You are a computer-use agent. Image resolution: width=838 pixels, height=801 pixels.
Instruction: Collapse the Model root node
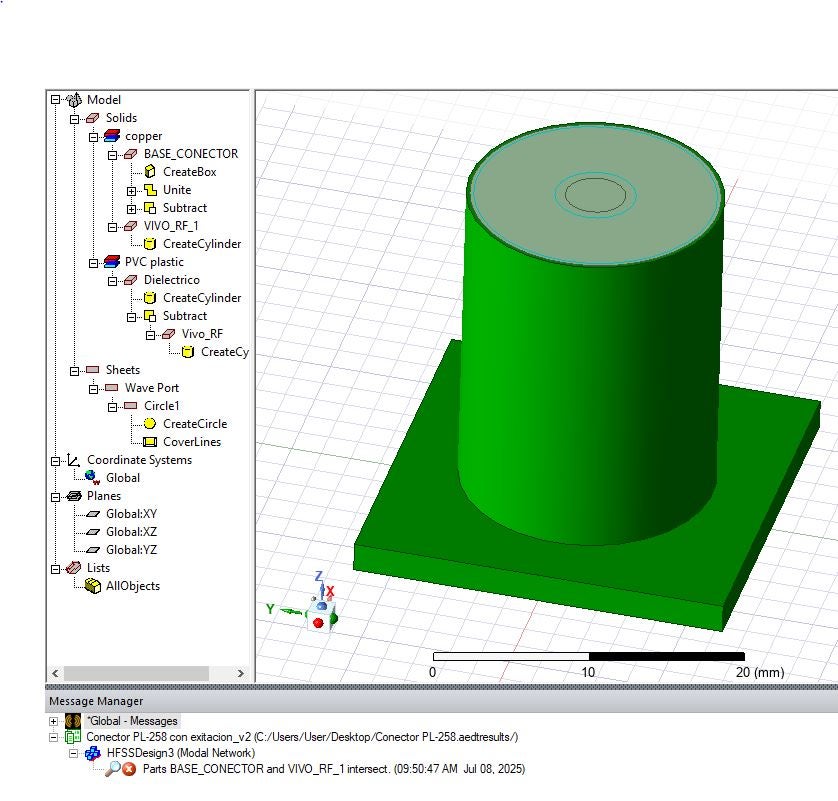point(56,100)
